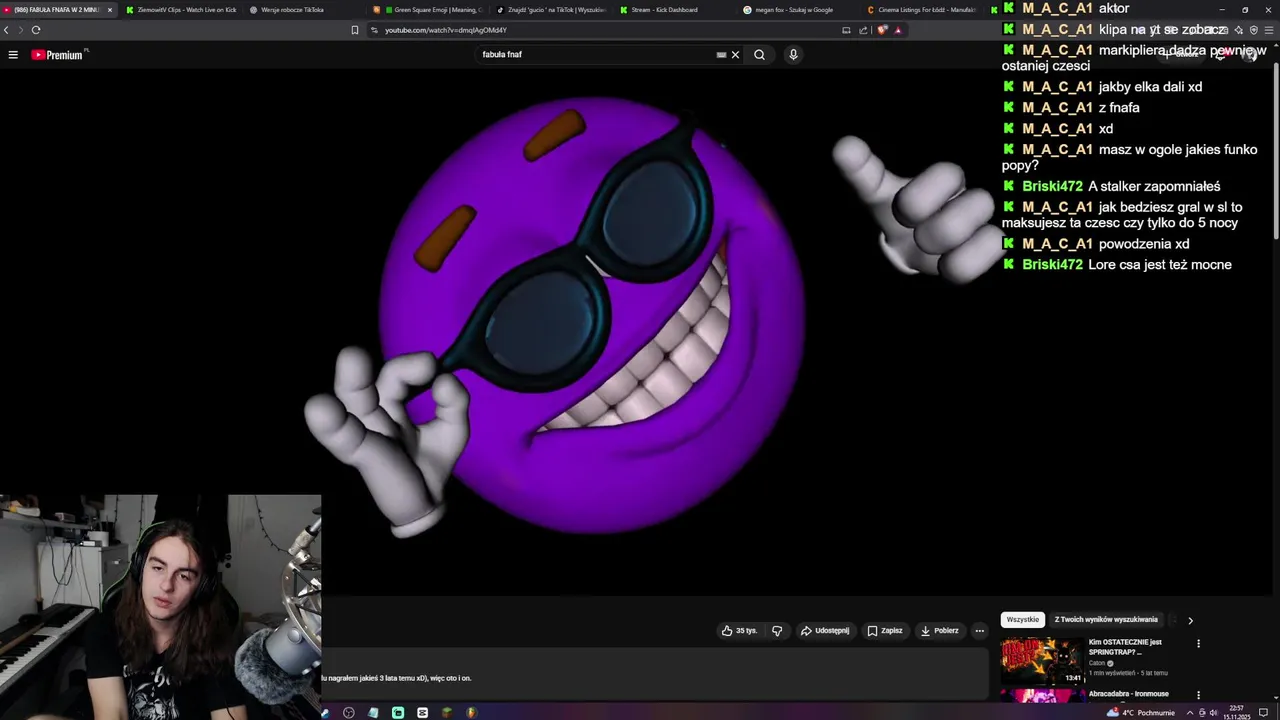Open the 'Kim OSTATECZNIE jest SPRINGTRAP?' title link
Screen dimensions: 1280x720
click(x=1125, y=647)
